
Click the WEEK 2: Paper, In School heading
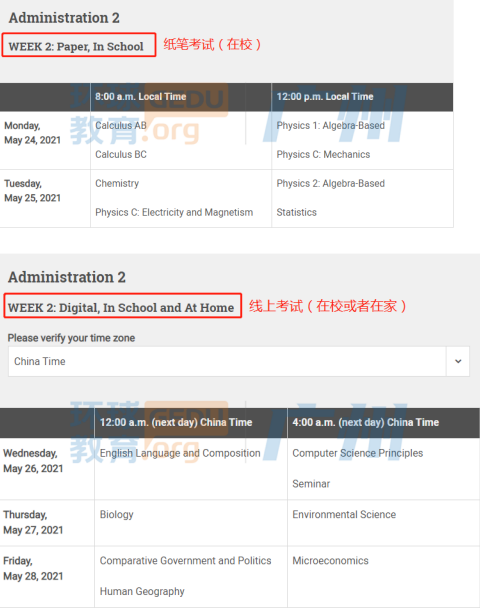[x=76, y=46]
